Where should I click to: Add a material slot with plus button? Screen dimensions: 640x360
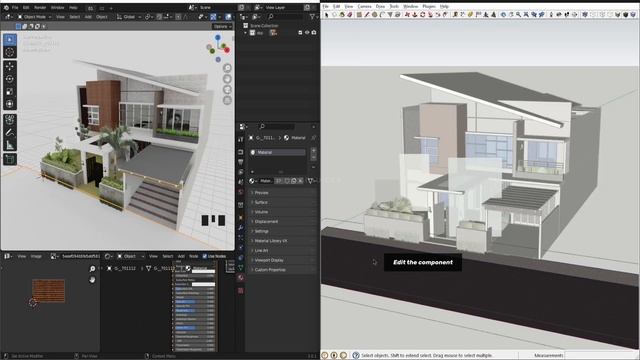click(313, 150)
